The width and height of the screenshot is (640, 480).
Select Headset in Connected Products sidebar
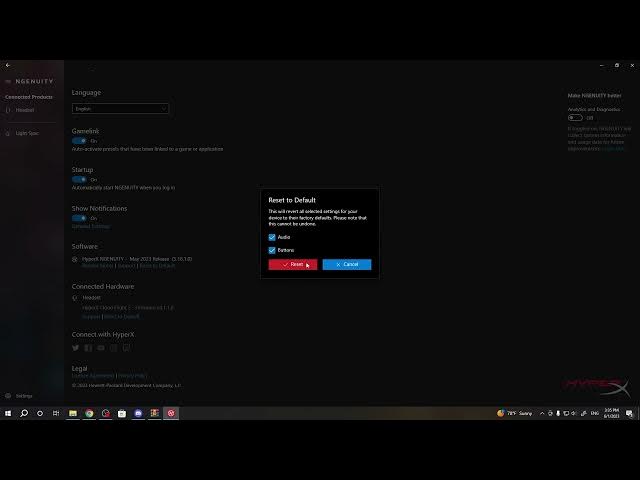(x=24, y=110)
